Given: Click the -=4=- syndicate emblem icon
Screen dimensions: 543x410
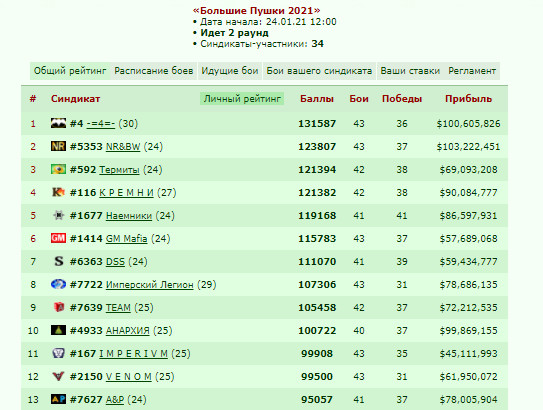Looking at the screenshot, I should tap(58, 123).
